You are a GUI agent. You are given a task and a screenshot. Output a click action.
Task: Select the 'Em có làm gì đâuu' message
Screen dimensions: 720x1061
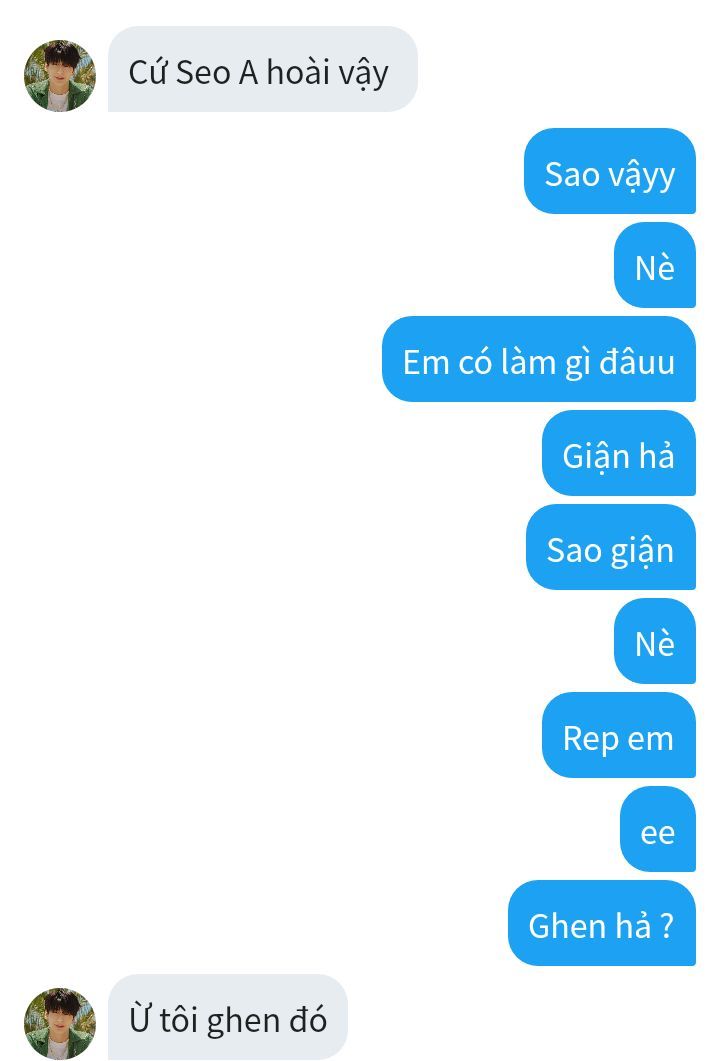click(539, 359)
